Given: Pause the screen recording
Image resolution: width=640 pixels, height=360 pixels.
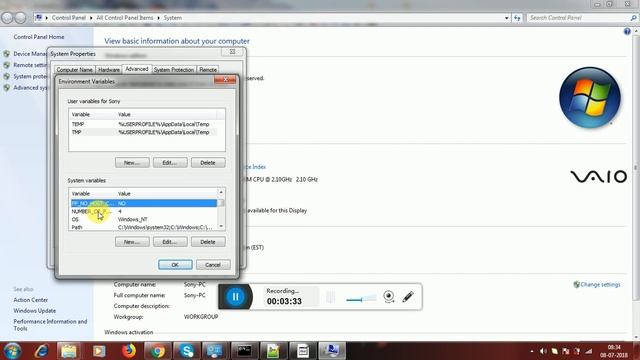Looking at the screenshot, I should (236, 297).
